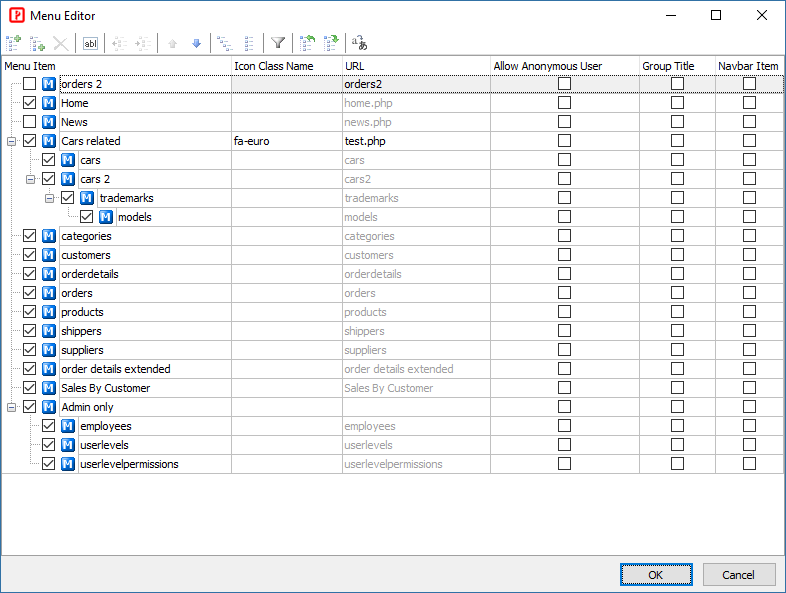Click the test.php URL cell
The height and width of the screenshot is (593, 786).
[x=416, y=141]
